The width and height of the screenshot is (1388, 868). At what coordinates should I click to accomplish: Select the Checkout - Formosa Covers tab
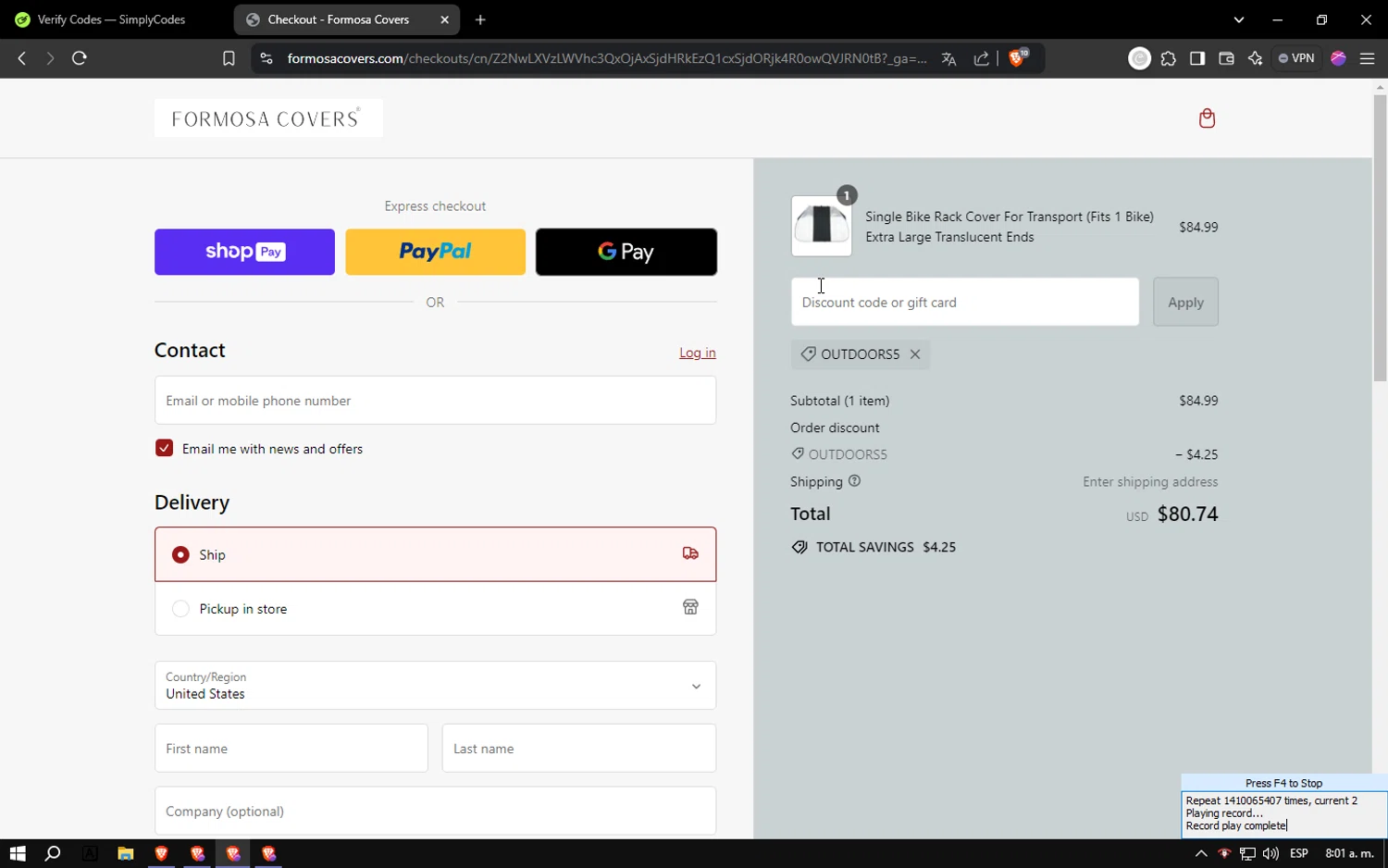[x=338, y=19]
